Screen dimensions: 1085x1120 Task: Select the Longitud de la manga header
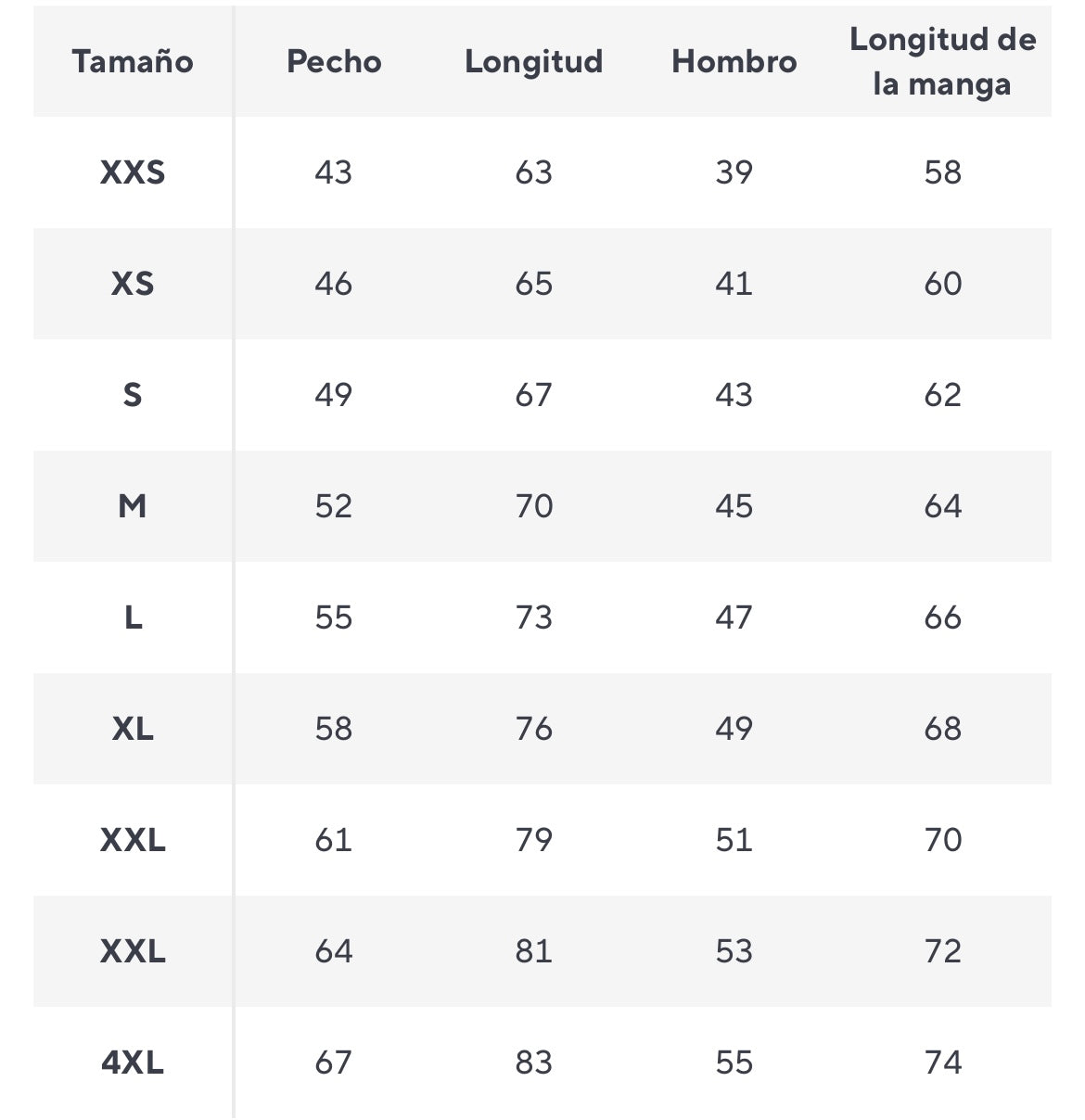[x=943, y=61]
